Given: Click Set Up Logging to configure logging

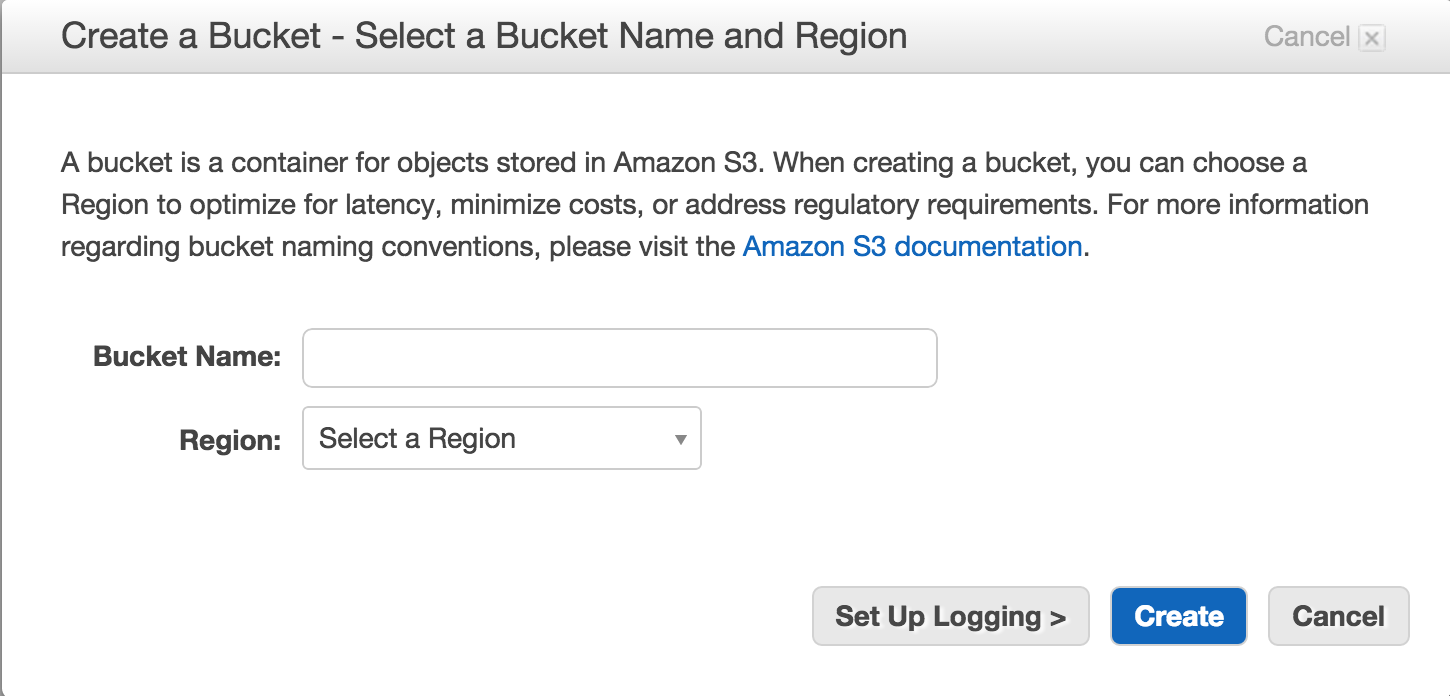Looking at the screenshot, I should click(x=949, y=616).
